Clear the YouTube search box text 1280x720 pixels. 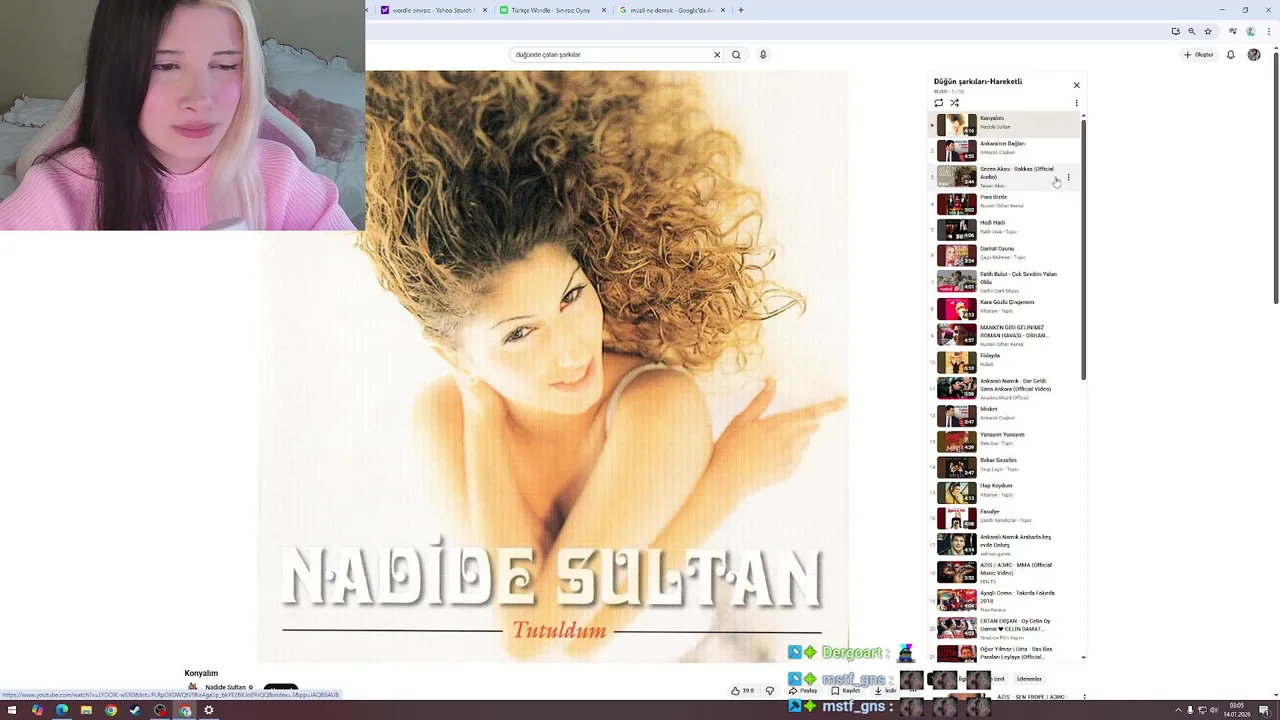coord(717,55)
